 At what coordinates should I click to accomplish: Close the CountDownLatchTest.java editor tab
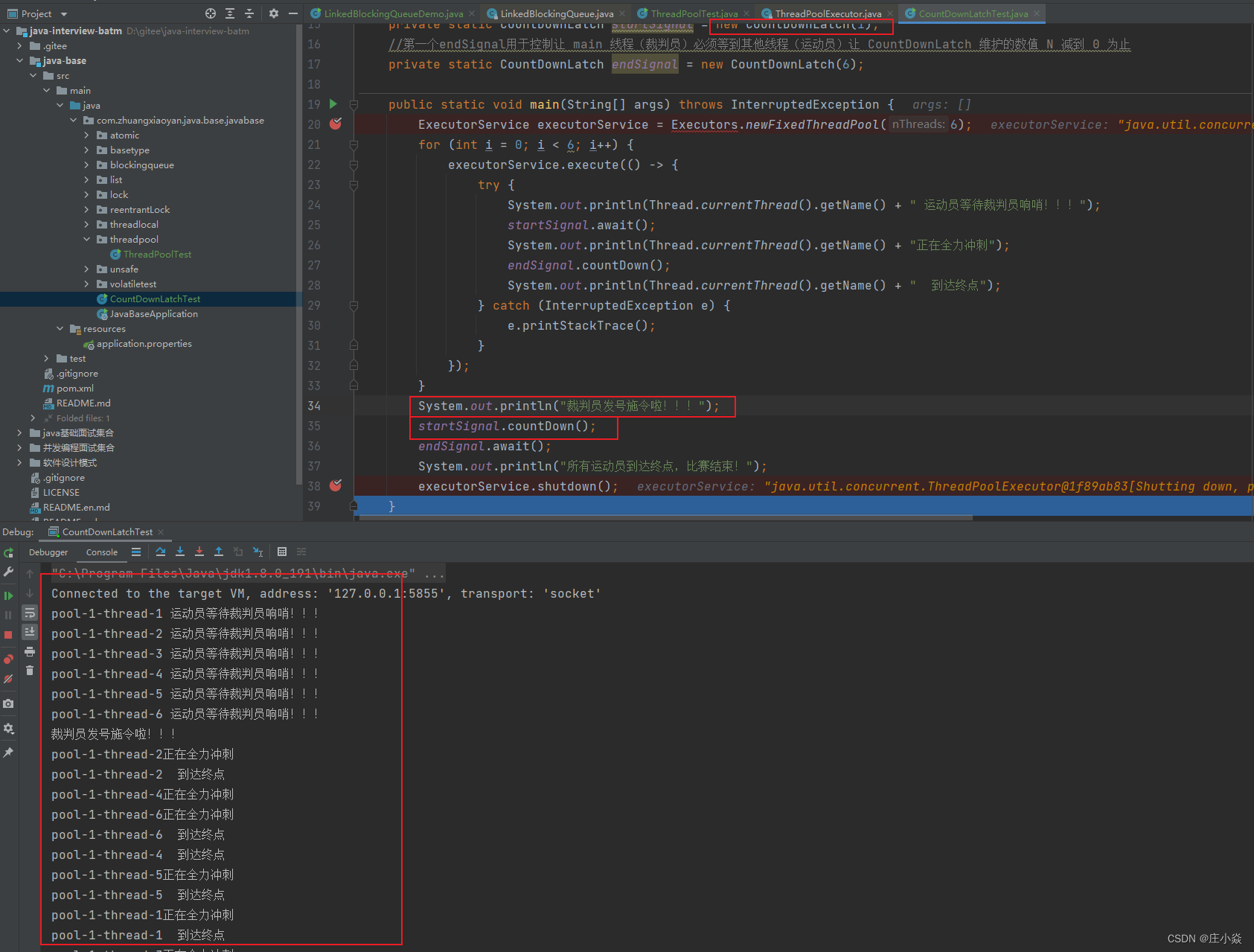click(x=1036, y=13)
